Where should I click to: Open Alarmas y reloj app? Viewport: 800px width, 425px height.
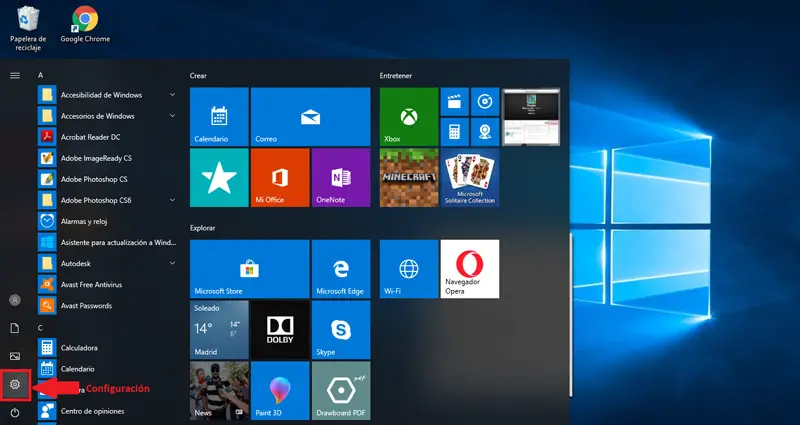108,221
